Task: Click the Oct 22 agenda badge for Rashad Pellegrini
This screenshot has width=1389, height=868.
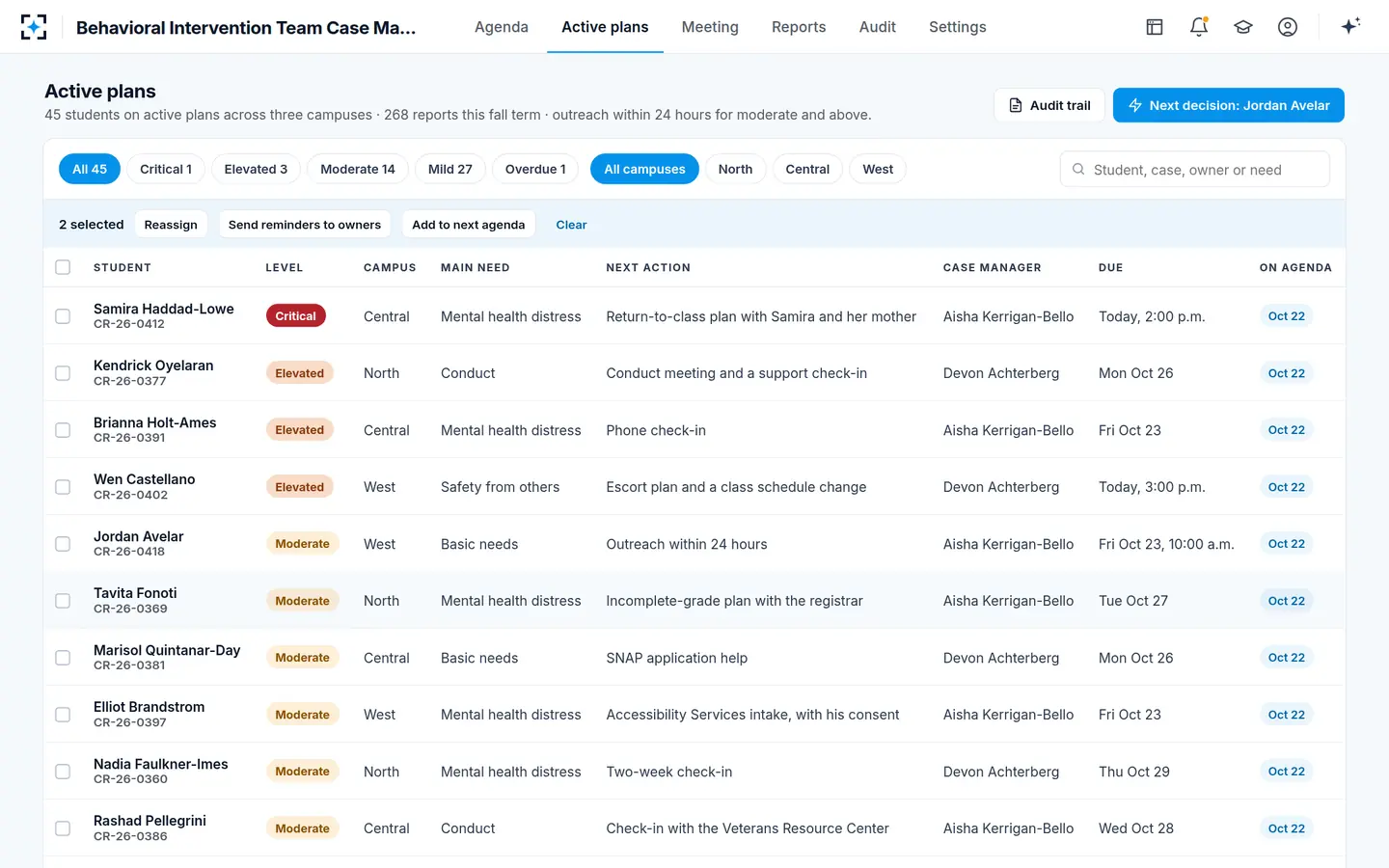Action: (x=1287, y=828)
